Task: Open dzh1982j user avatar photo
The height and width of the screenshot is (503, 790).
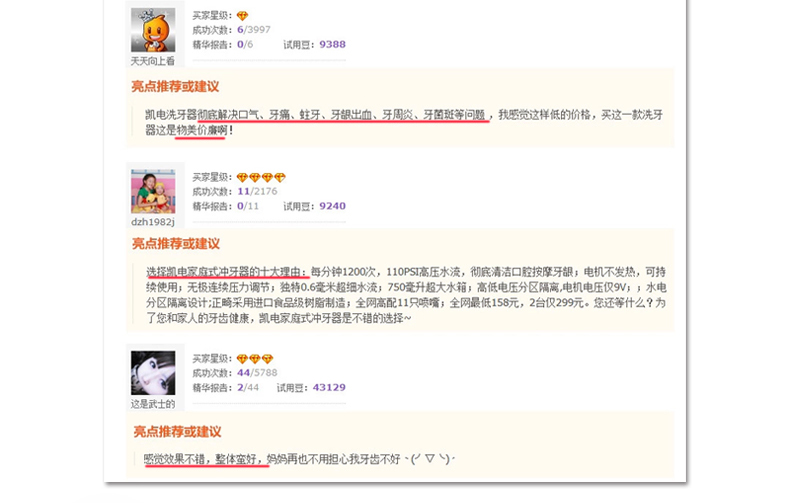Action: coord(153,191)
